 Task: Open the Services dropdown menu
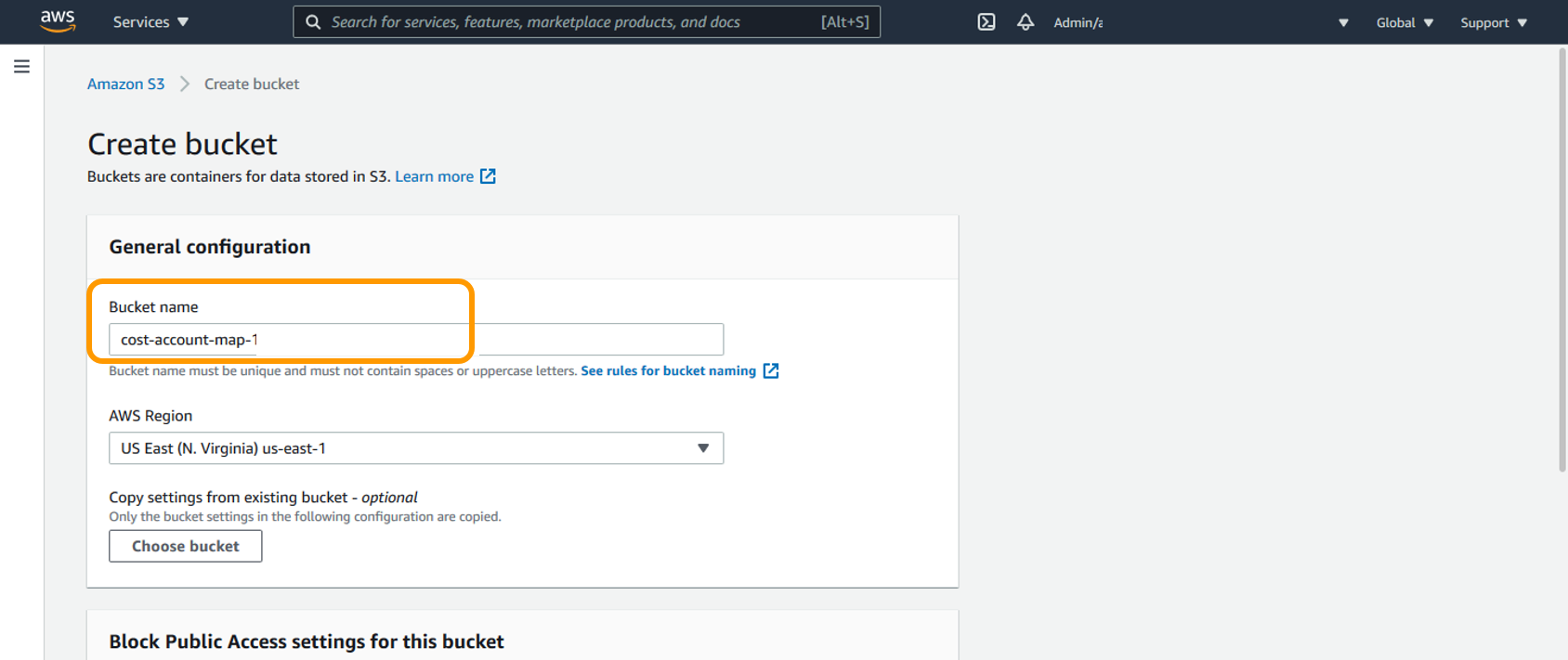point(150,22)
